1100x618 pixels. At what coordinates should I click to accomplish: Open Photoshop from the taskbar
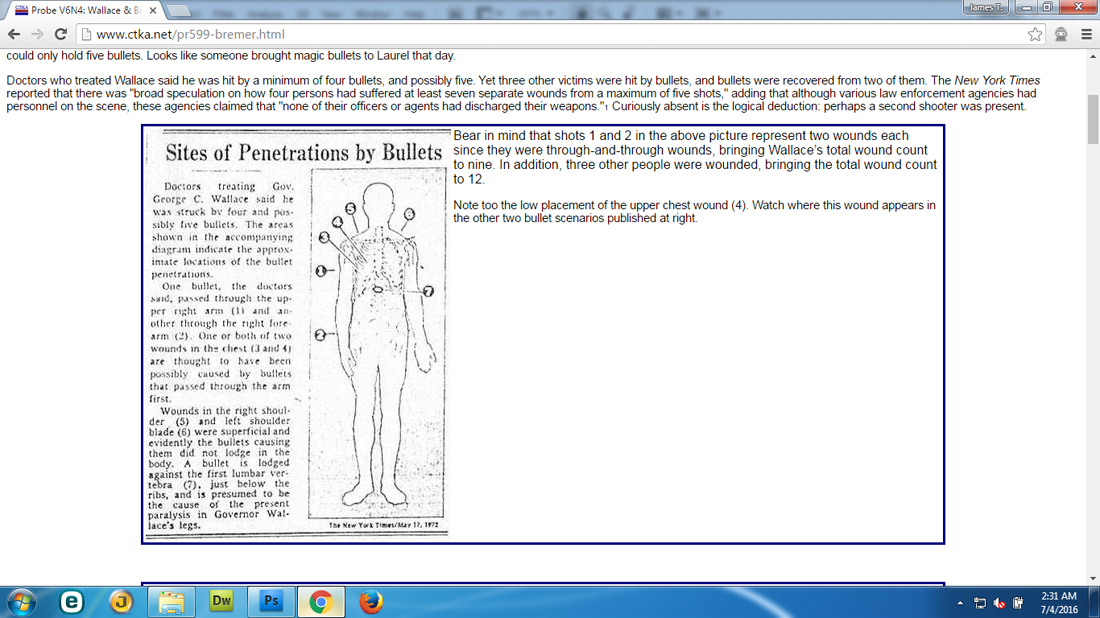270,602
